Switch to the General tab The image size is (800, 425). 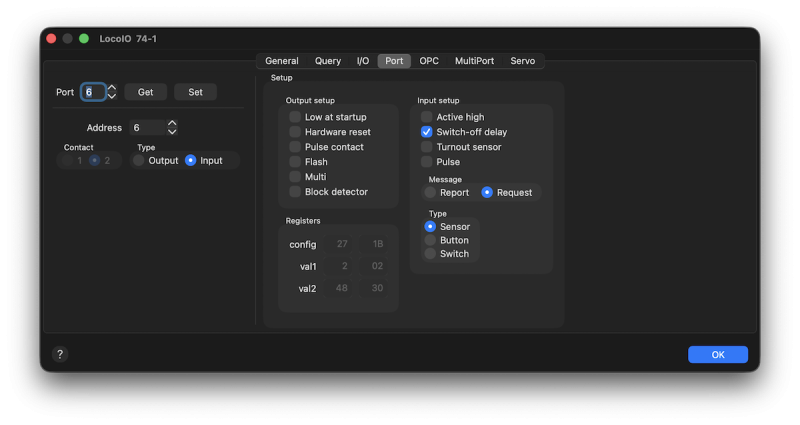(x=282, y=61)
